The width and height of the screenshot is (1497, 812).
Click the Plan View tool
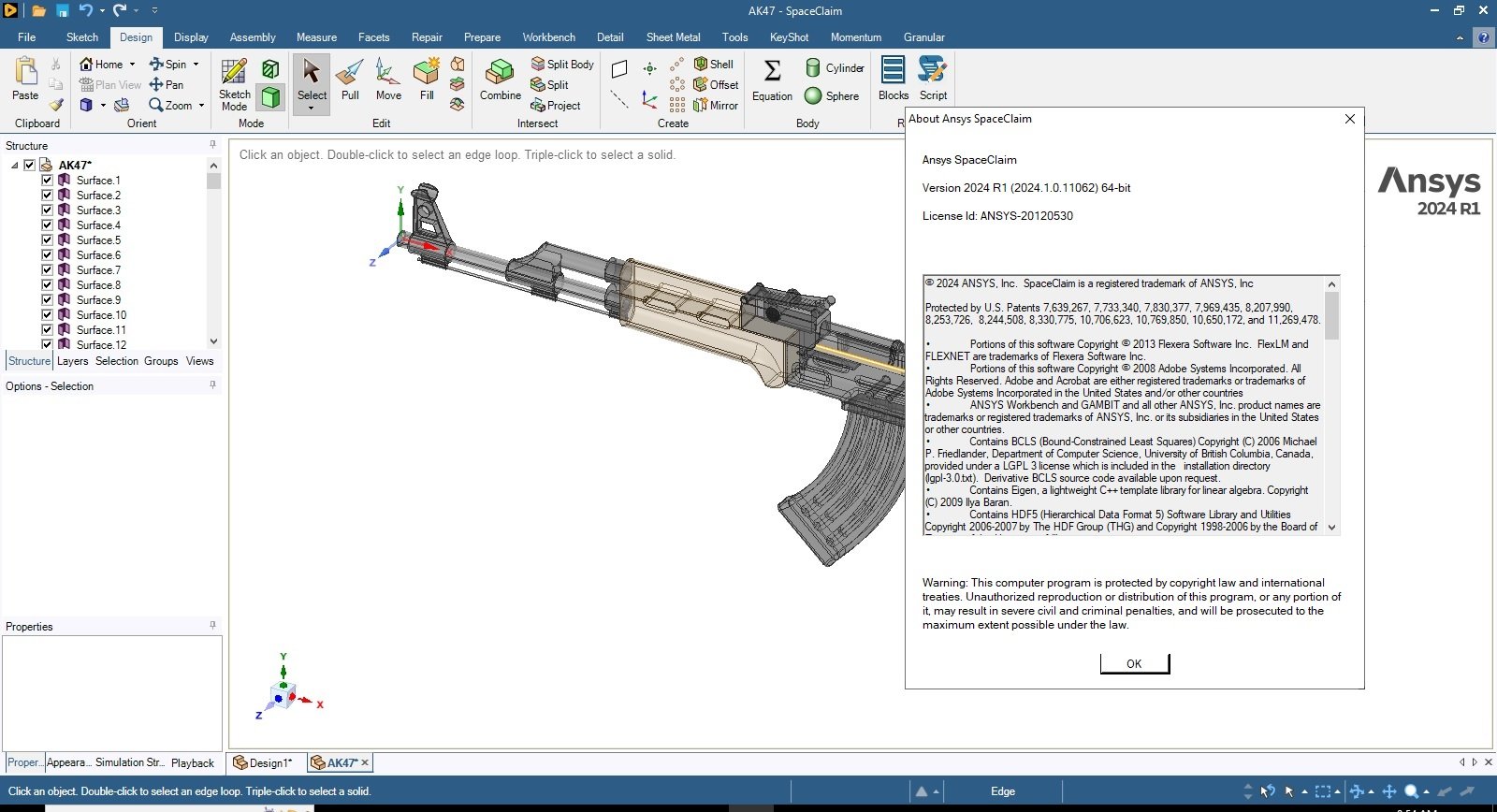point(110,84)
